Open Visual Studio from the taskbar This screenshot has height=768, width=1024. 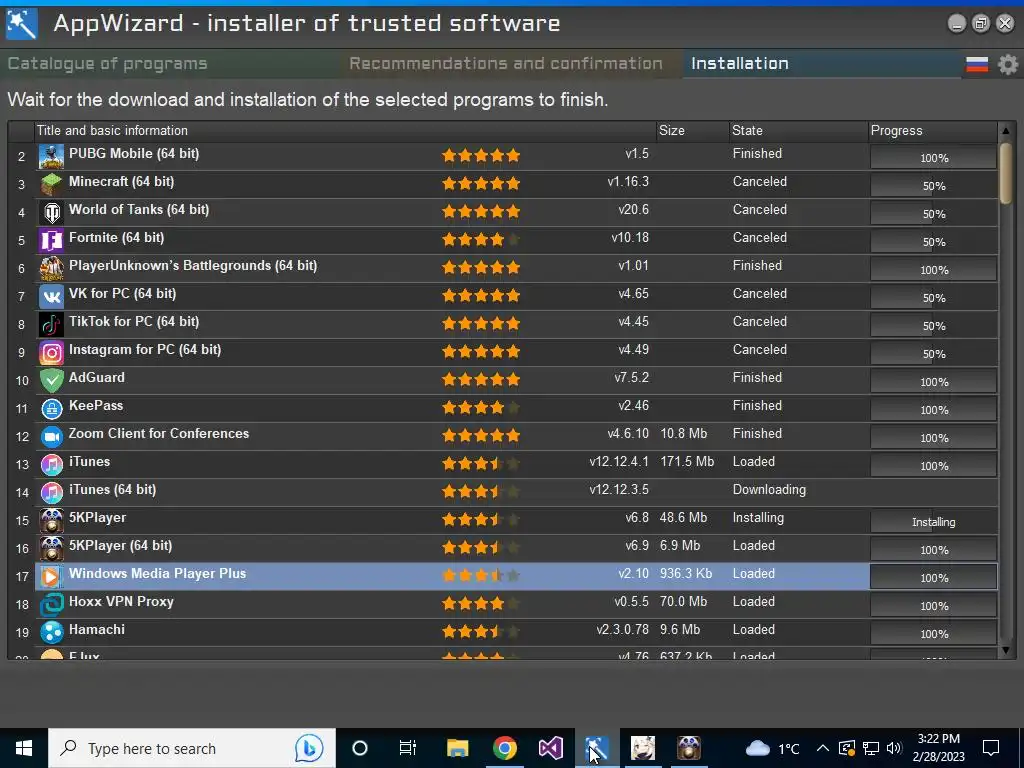click(x=551, y=748)
